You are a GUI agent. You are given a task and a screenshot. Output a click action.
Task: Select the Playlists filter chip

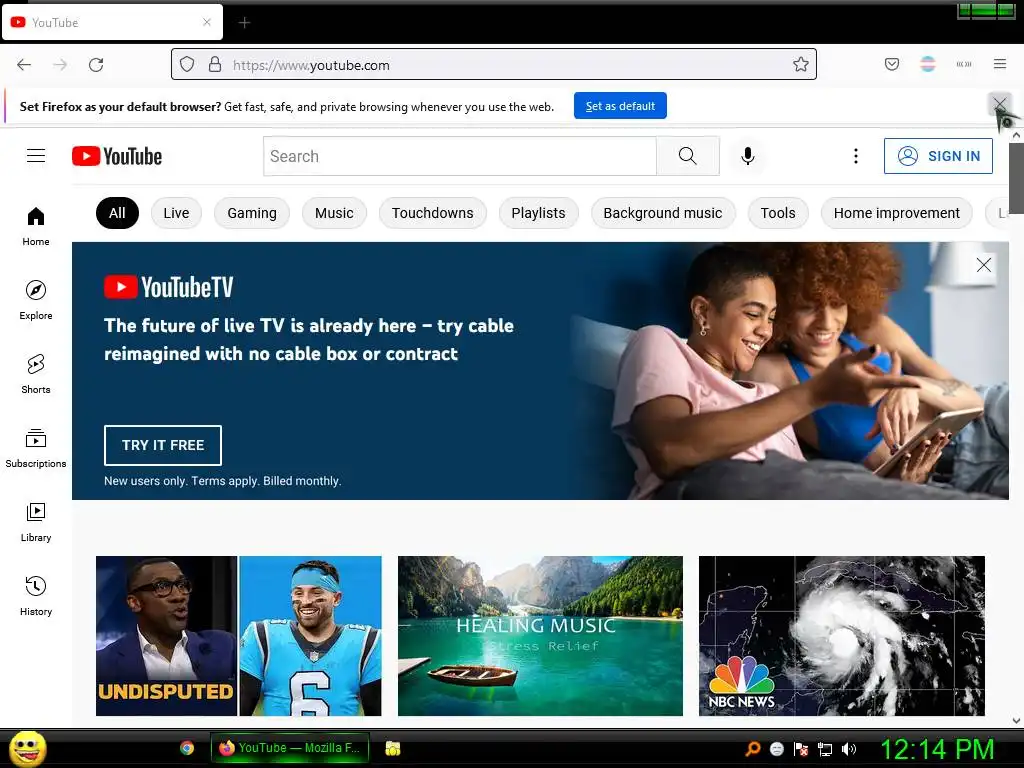pos(539,213)
